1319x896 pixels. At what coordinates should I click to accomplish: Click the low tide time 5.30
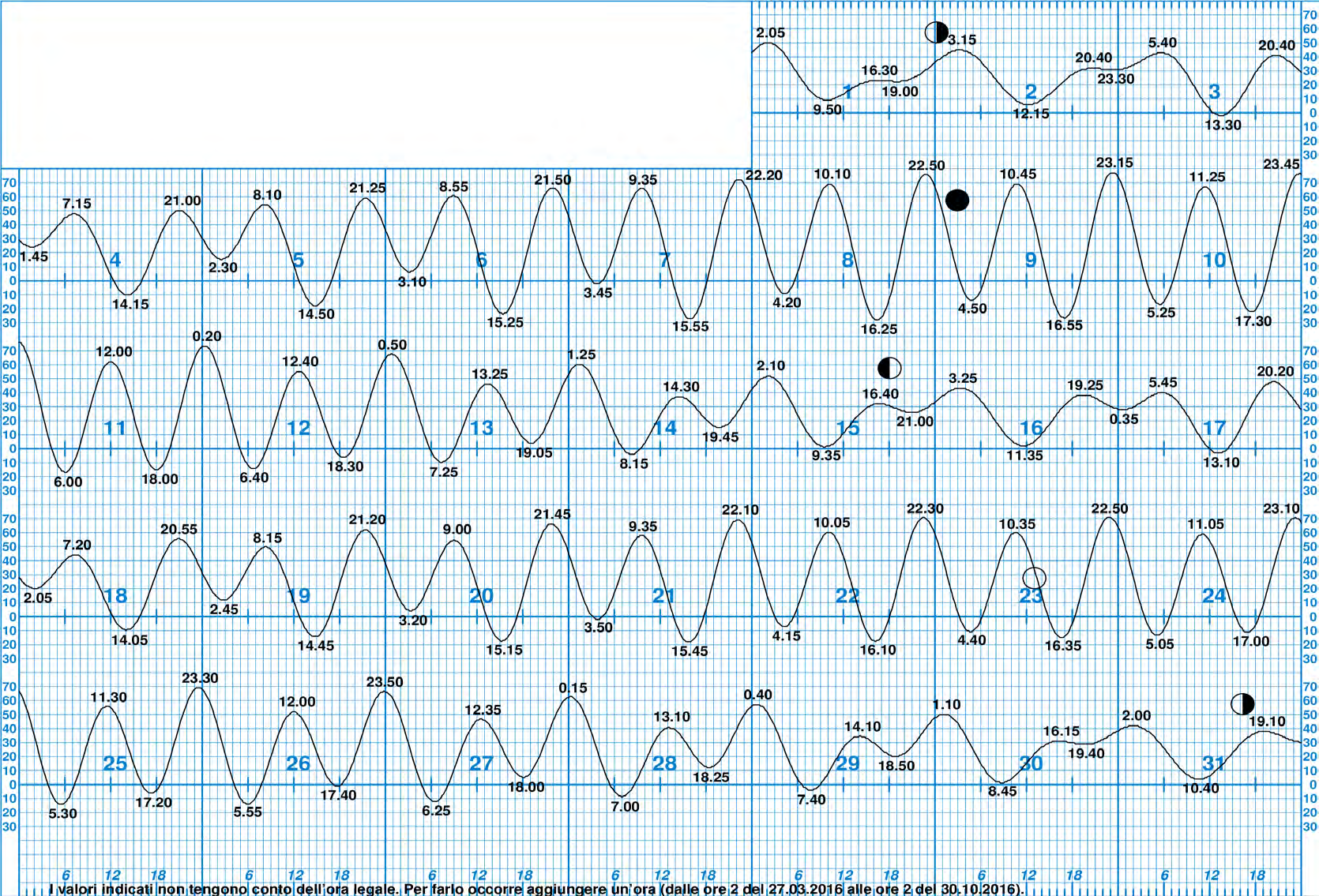click(63, 814)
